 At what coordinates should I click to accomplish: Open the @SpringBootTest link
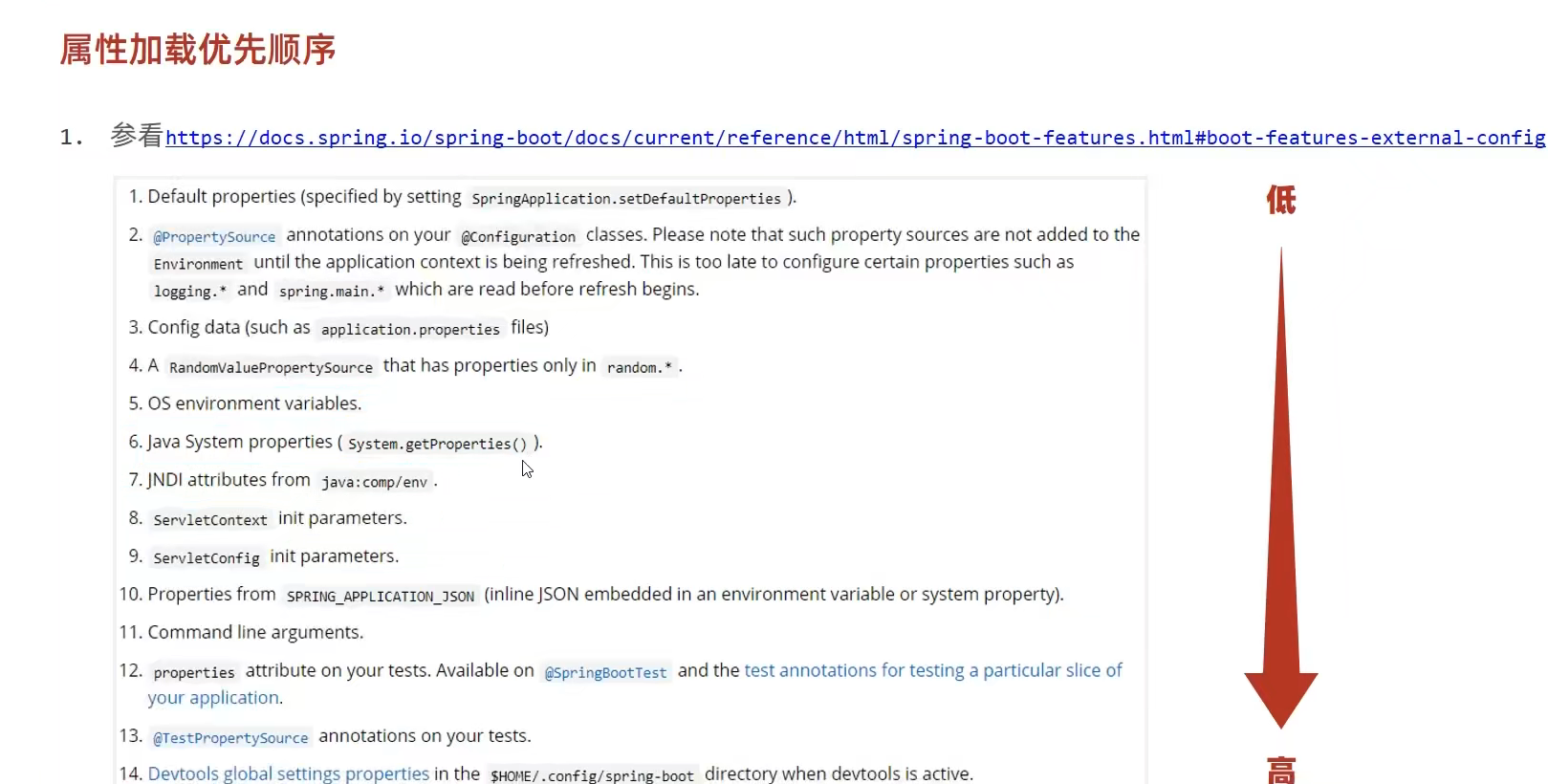click(605, 672)
